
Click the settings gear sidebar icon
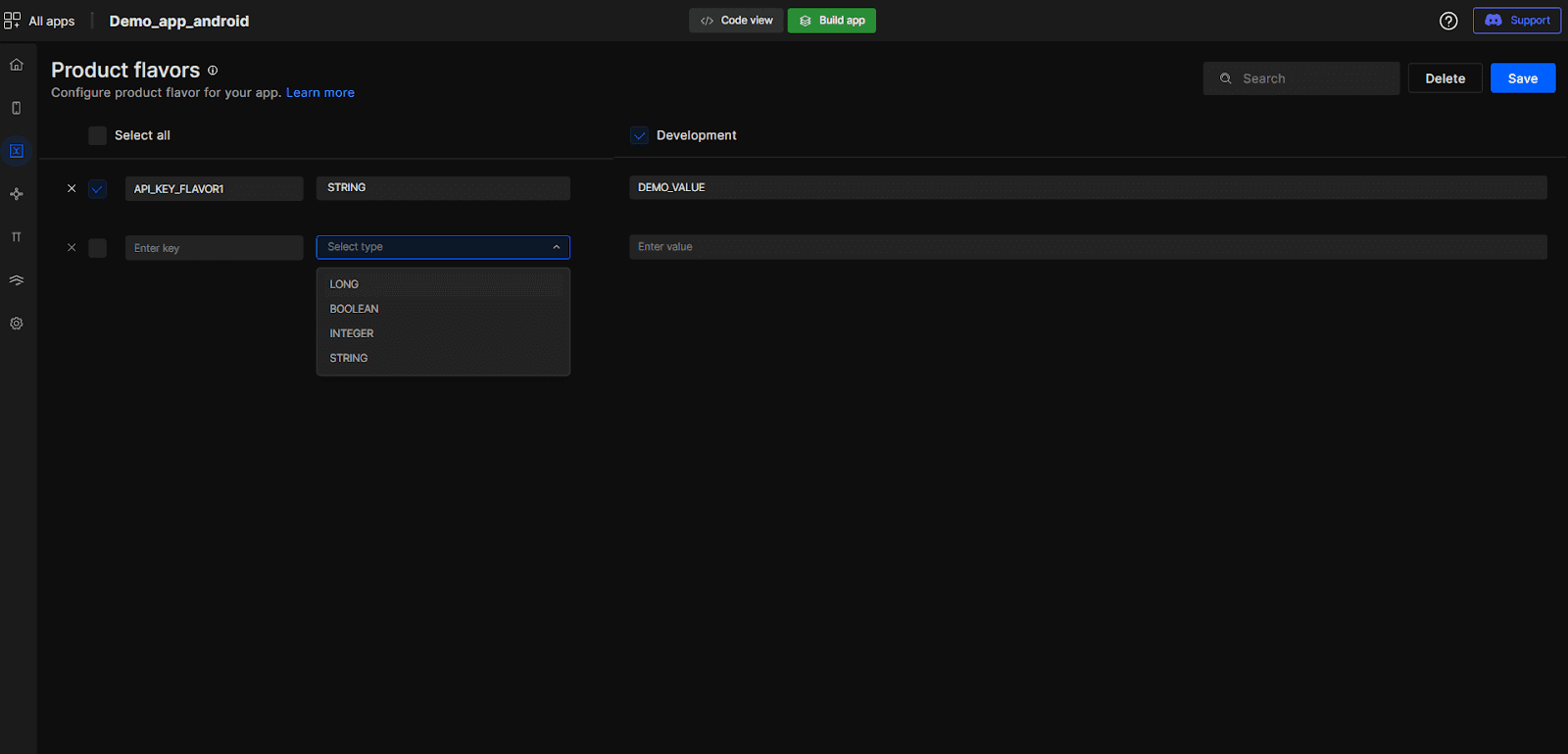pyautogui.click(x=17, y=324)
